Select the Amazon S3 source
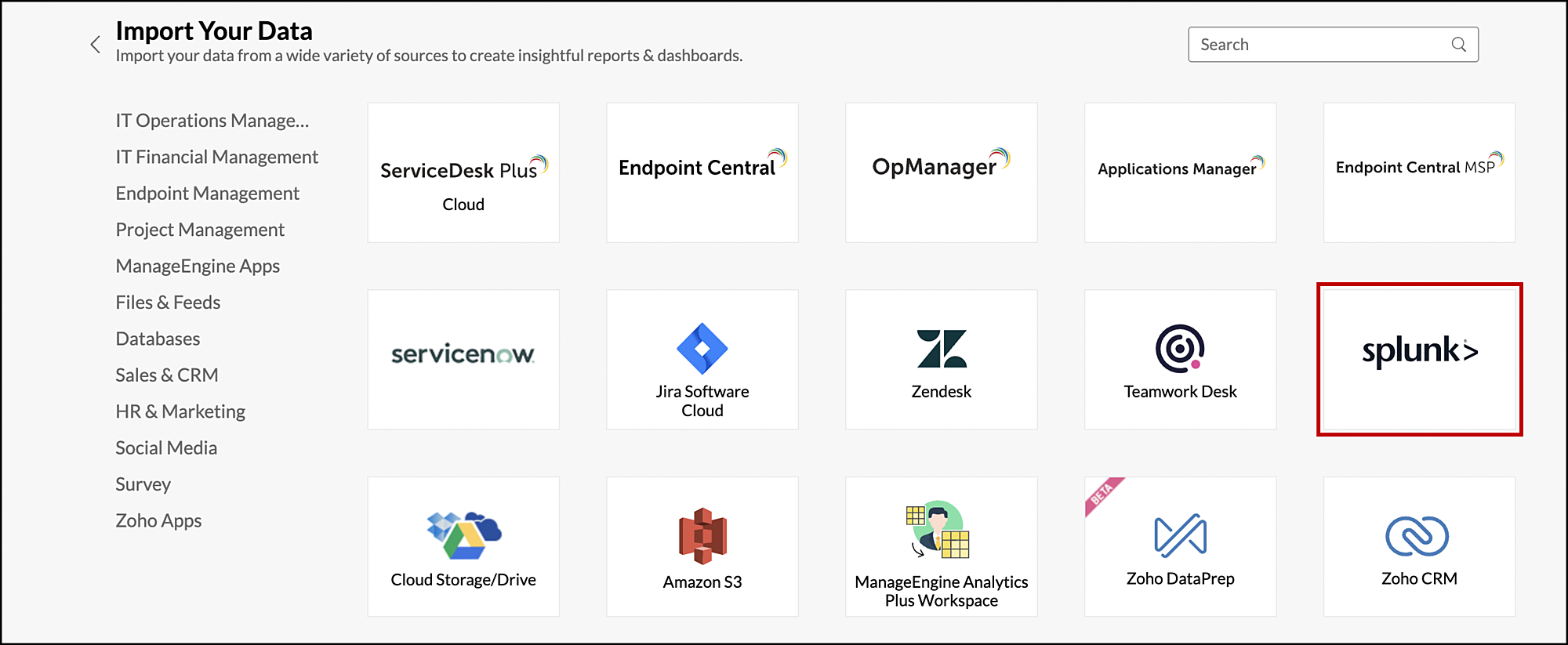1568x645 pixels. [702, 547]
